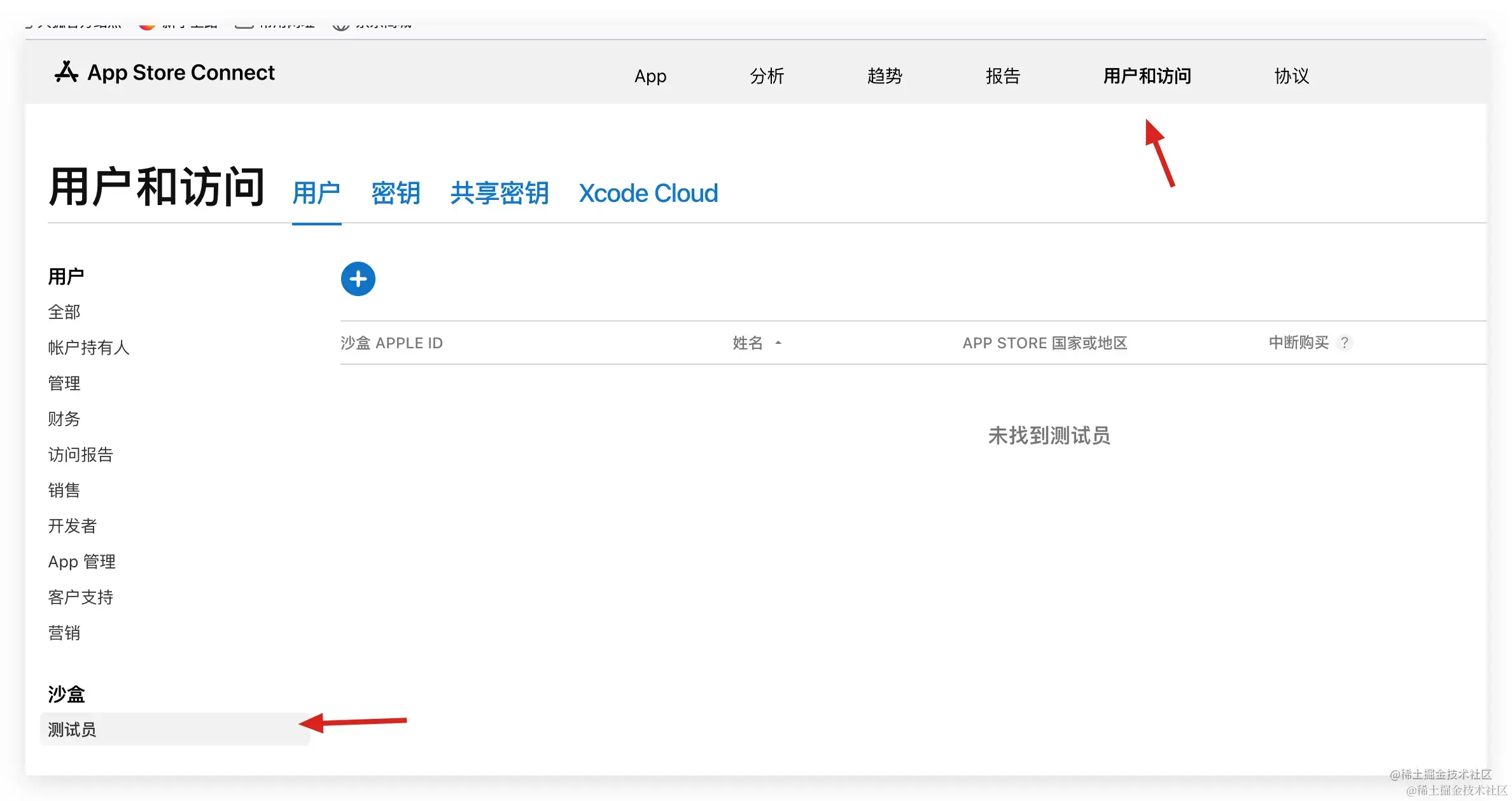Open 报告 in the top navigation

1003,76
